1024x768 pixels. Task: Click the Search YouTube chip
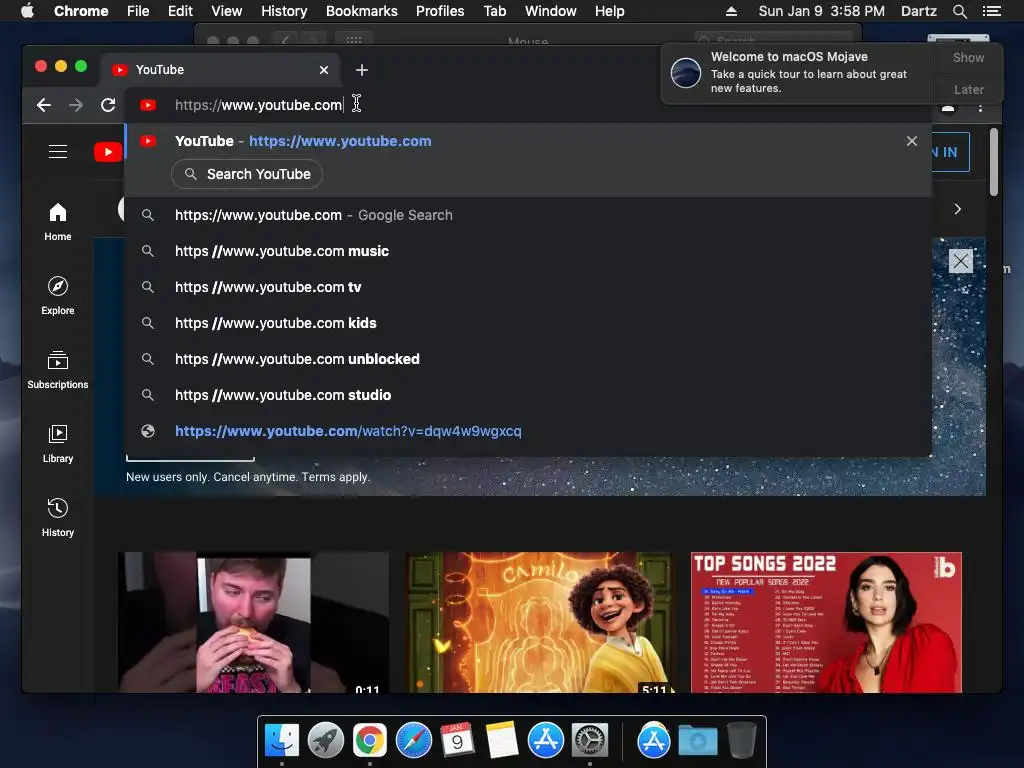[247, 174]
